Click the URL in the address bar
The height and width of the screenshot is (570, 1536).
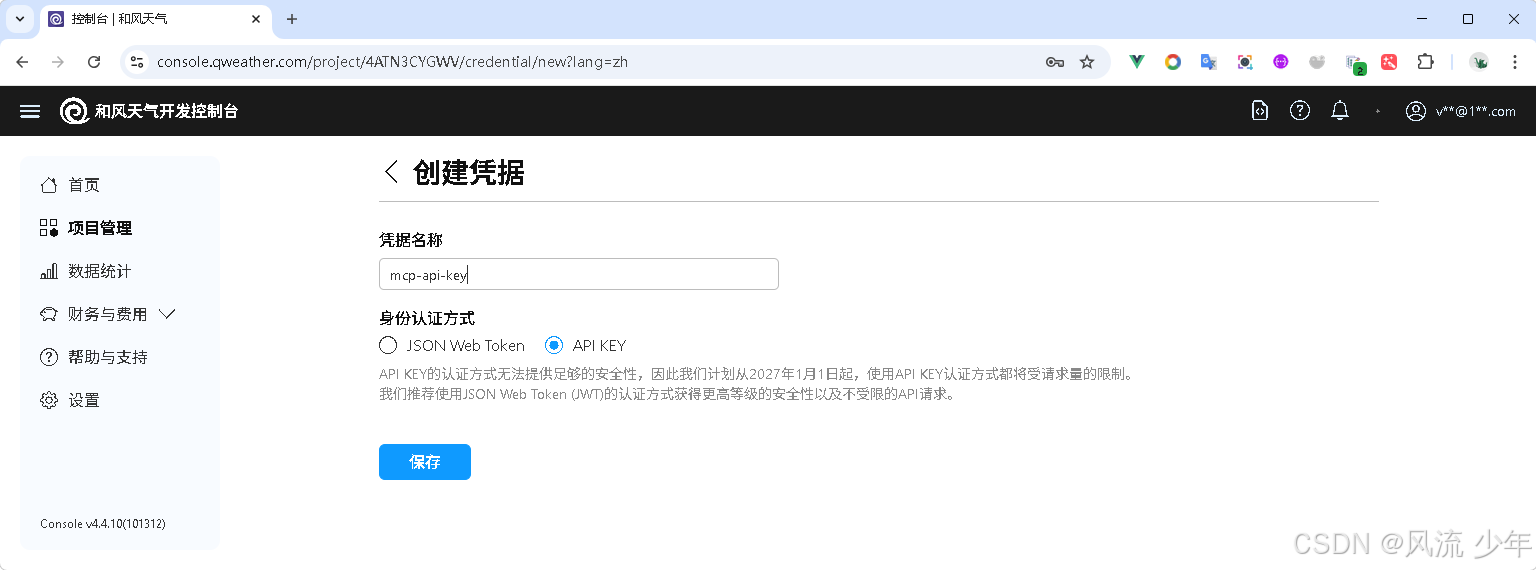[392, 62]
